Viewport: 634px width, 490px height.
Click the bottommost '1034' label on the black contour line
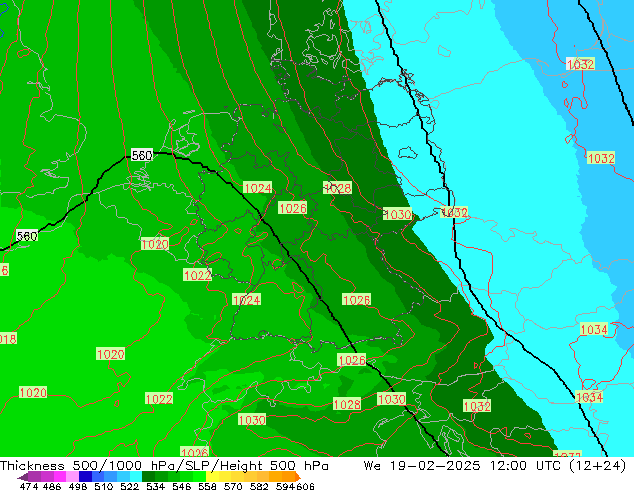[x=589, y=397]
